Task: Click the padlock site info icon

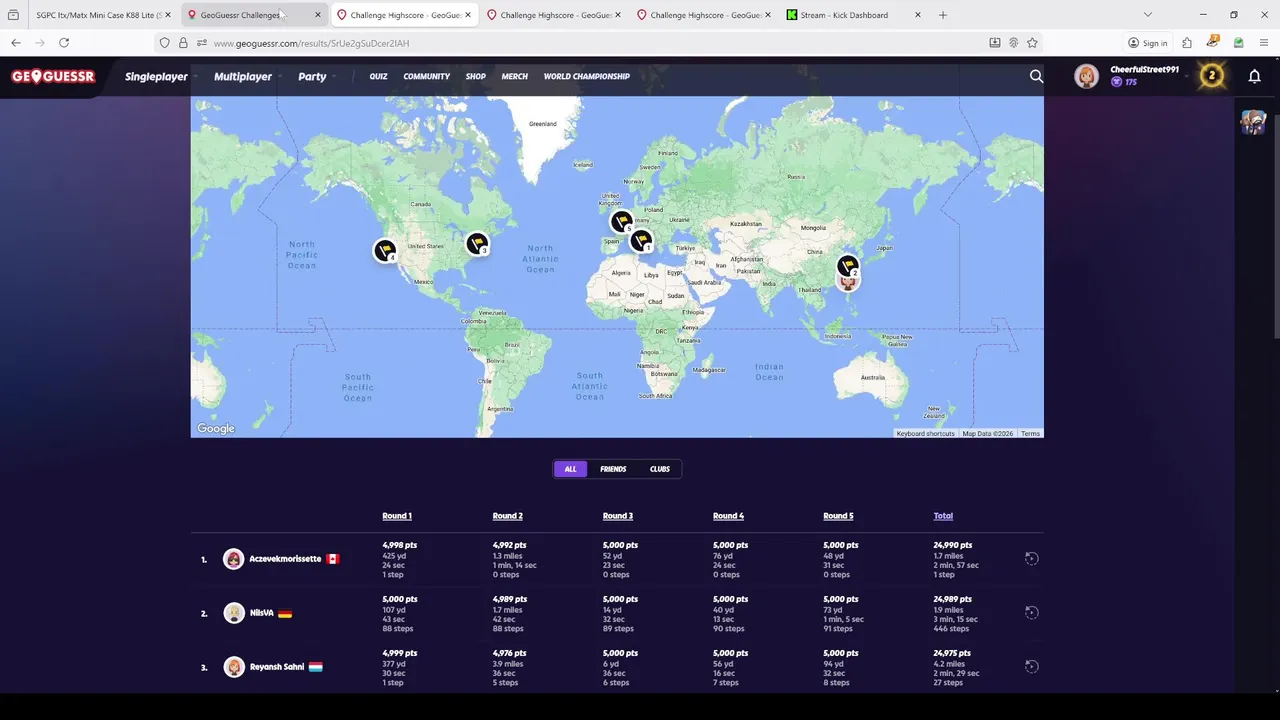Action: [x=183, y=43]
